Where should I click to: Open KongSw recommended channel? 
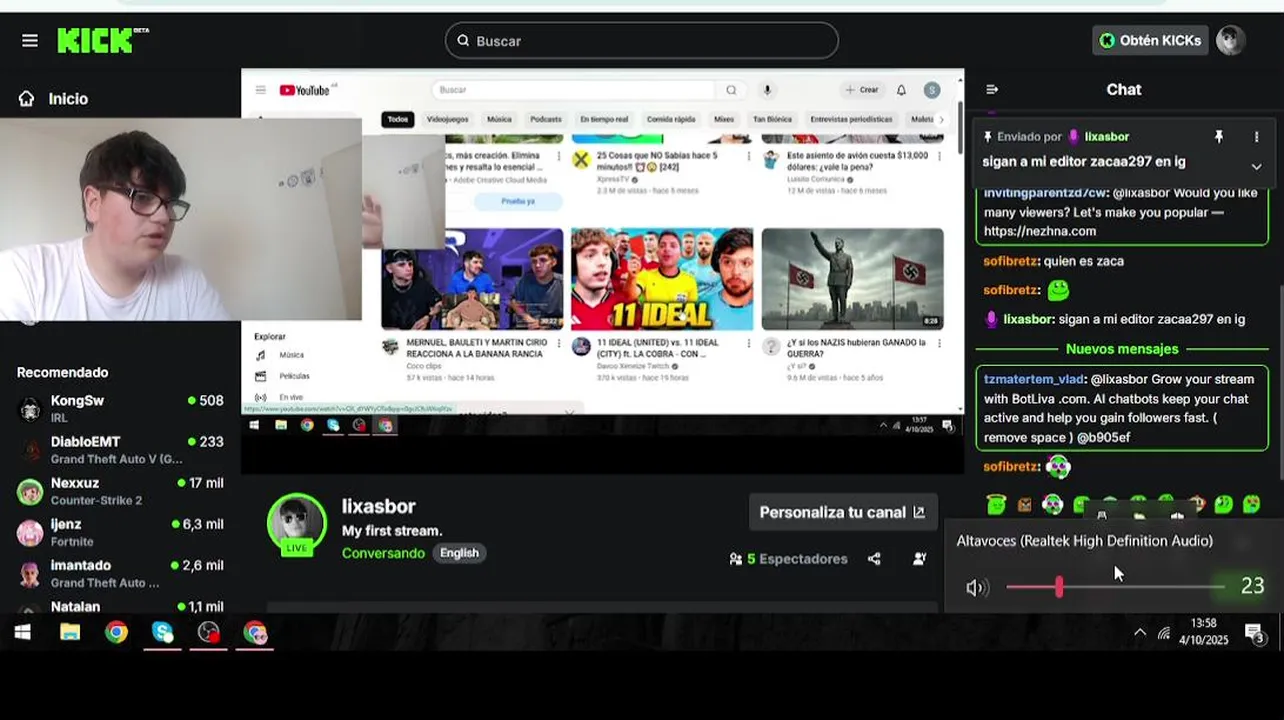120,408
